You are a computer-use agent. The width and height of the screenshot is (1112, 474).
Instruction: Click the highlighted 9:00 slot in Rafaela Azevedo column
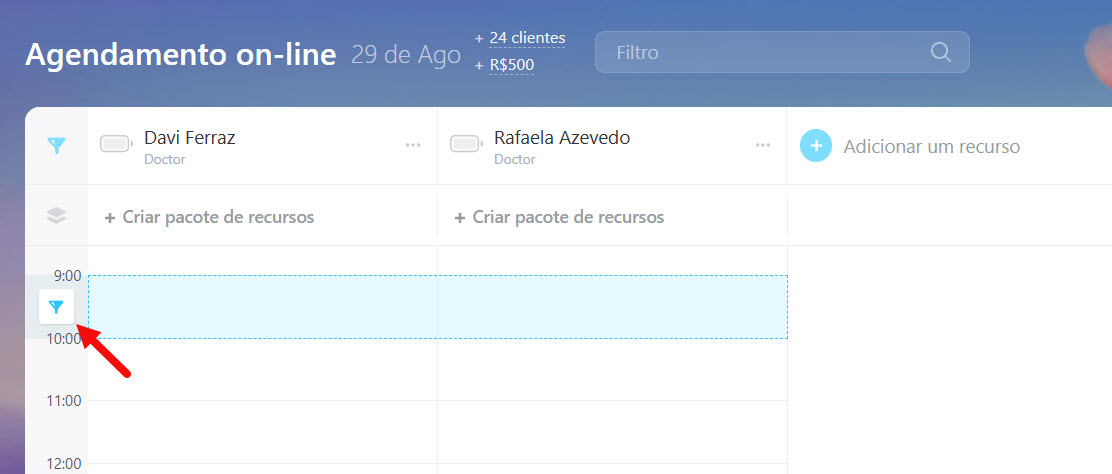click(612, 307)
